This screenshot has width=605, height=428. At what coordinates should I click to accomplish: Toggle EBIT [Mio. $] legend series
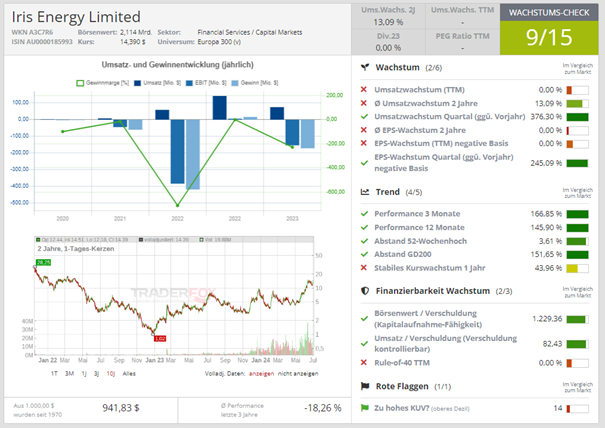tap(206, 83)
